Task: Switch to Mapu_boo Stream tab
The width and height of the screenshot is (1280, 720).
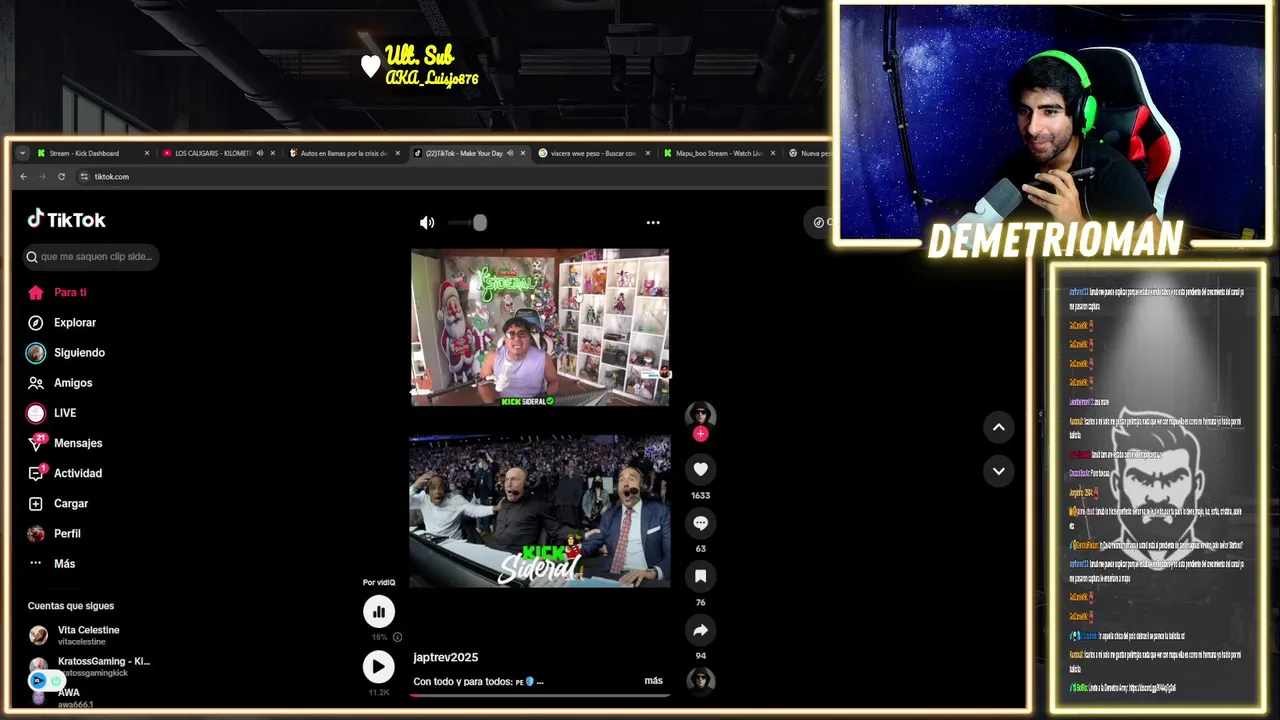Action: (718, 153)
